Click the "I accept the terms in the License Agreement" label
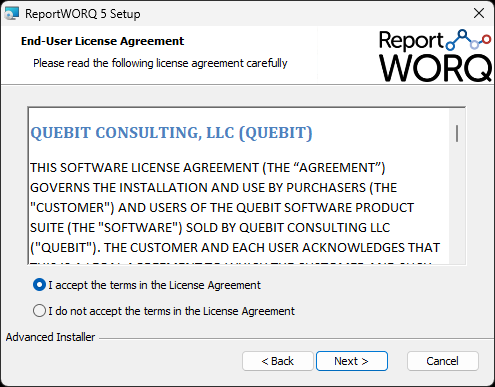 [x=154, y=285]
